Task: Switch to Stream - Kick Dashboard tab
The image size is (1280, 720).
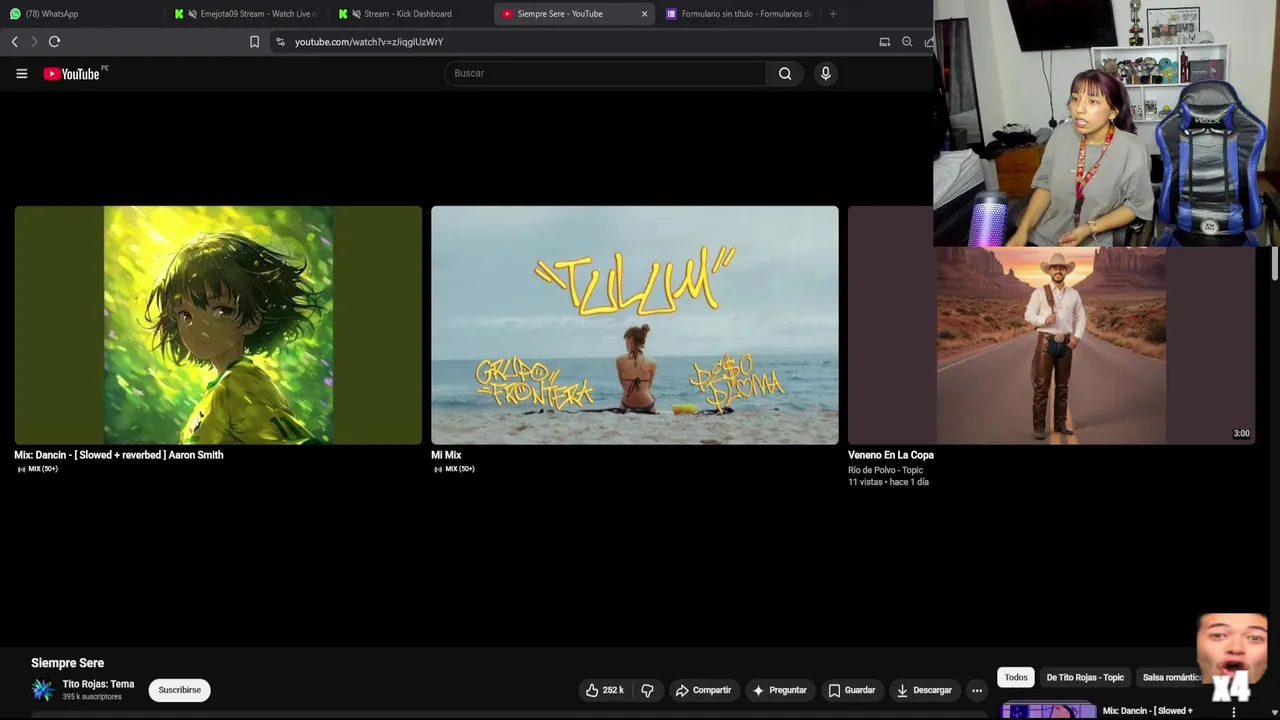Action: pyautogui.click(x=407, y=14)
